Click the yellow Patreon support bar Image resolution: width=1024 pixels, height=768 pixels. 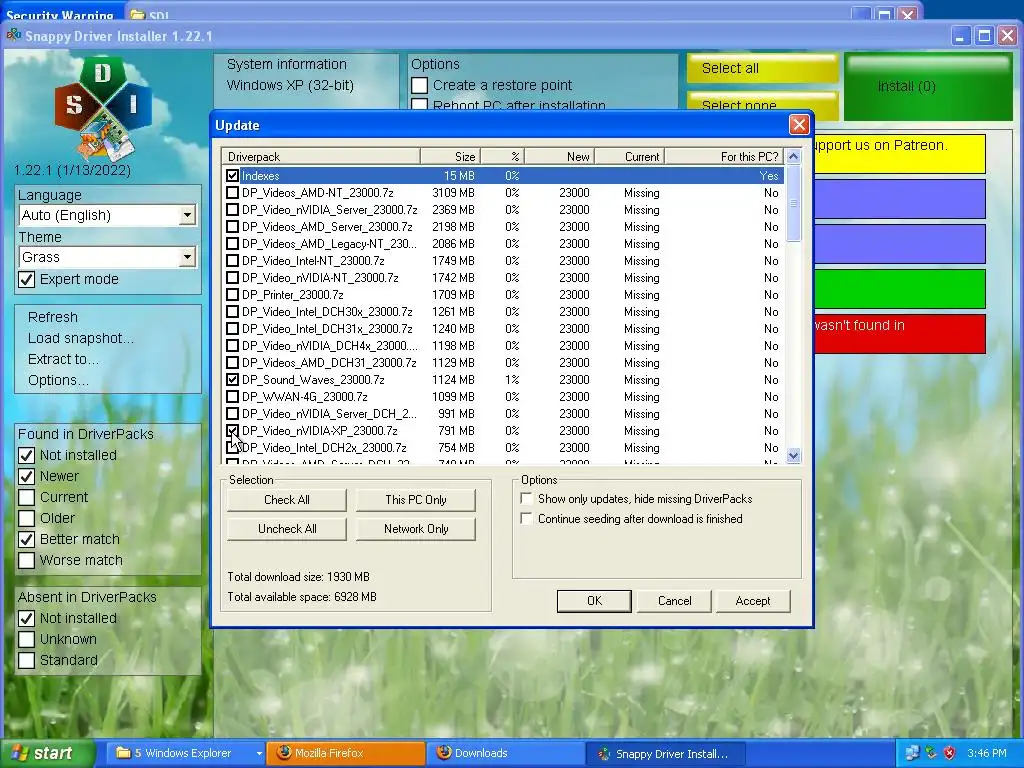[900, 153]
